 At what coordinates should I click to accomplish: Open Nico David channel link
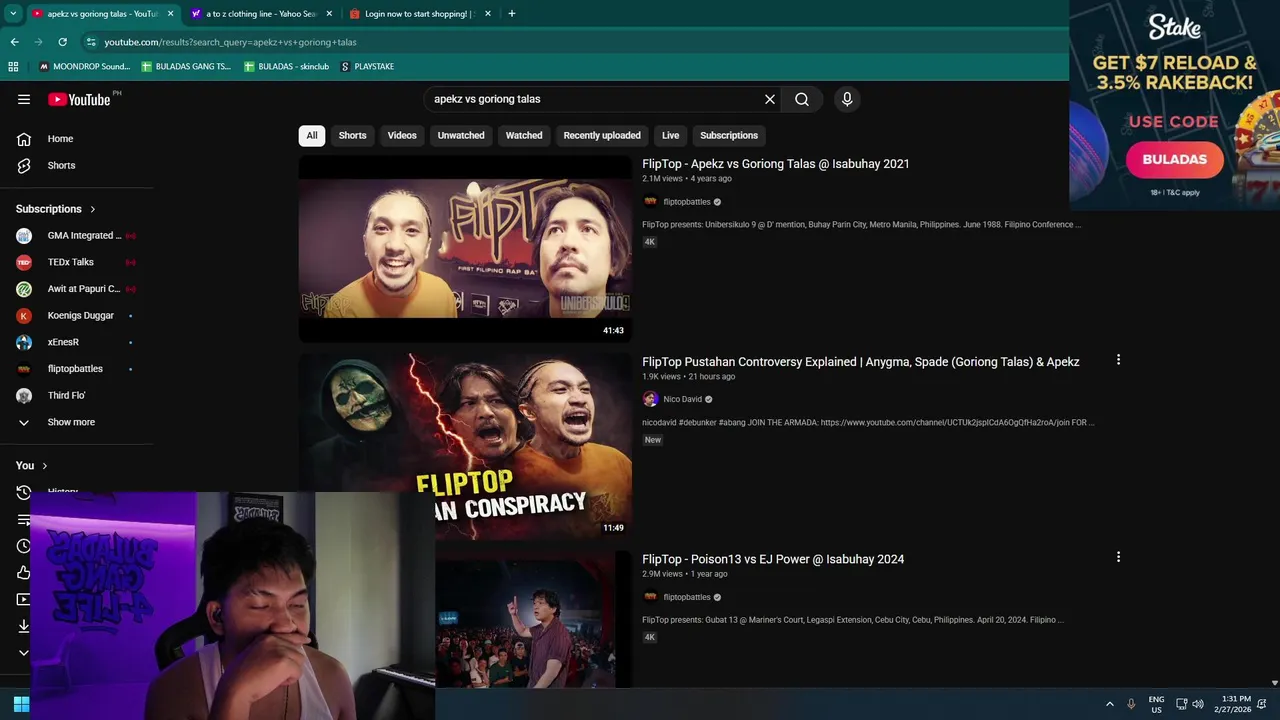(x=682, y=399)
